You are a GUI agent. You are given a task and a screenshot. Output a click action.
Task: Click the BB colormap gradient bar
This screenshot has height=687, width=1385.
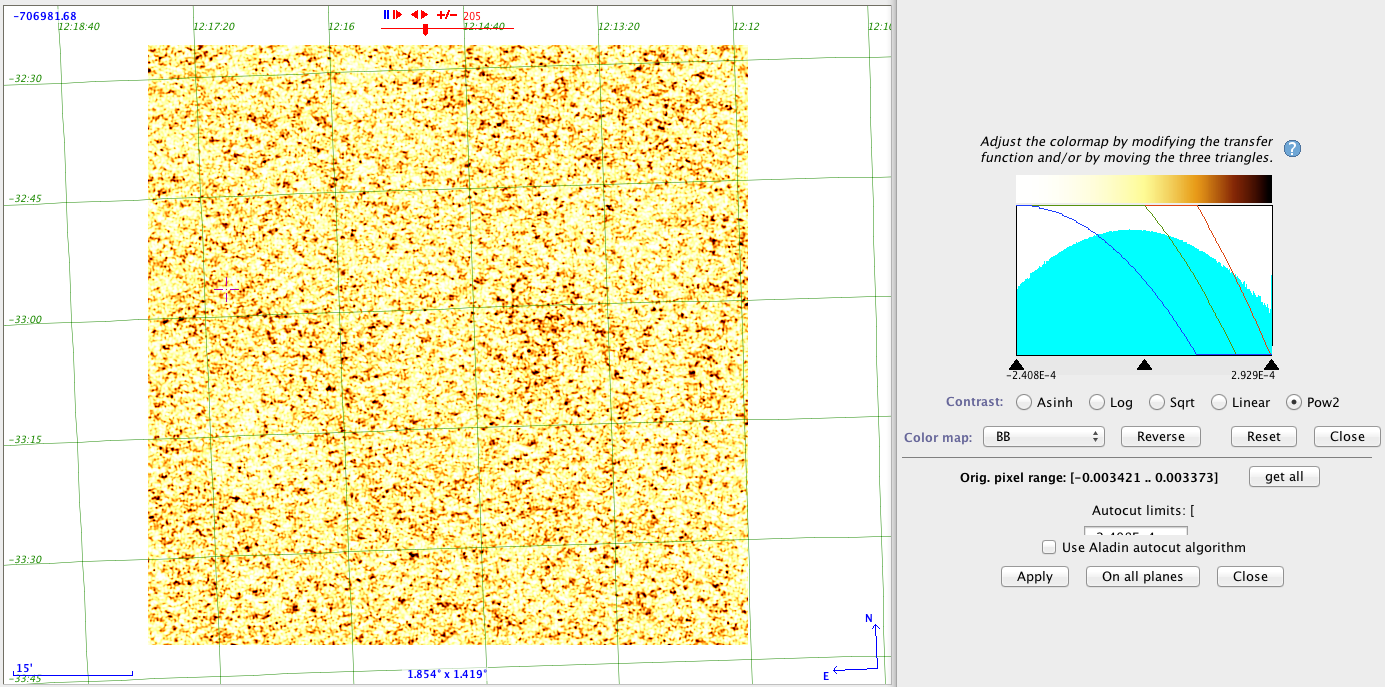tap(1144, 189)
